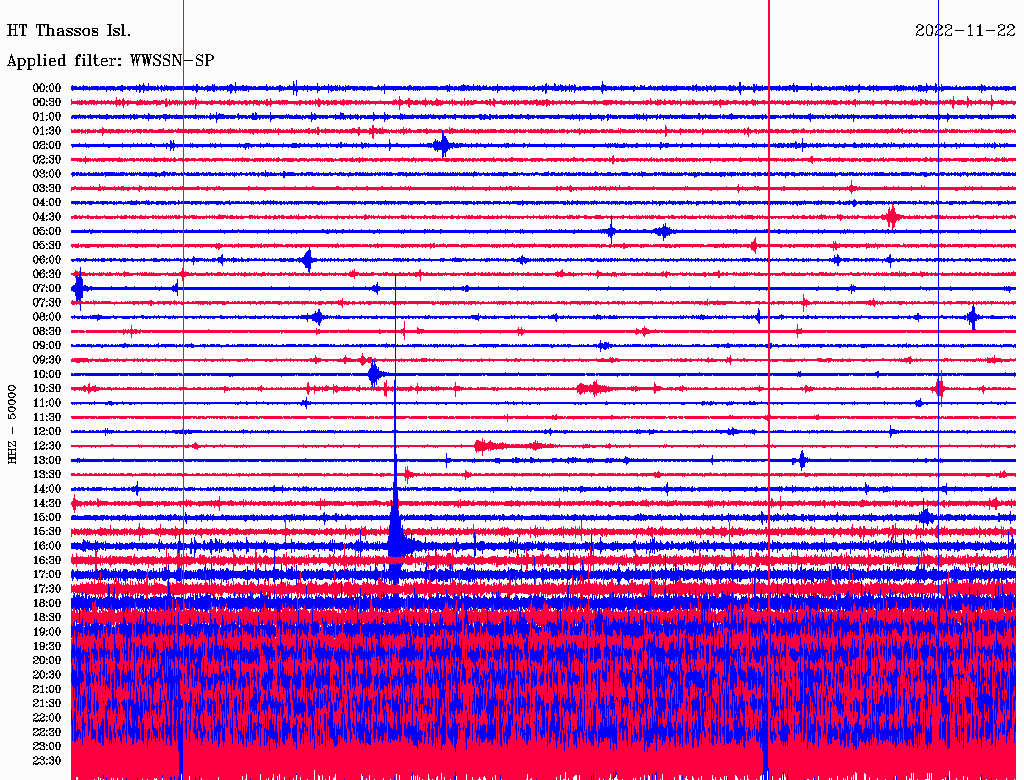Select the 14:30 trace label
1024x780 pixels.
pyautogui.click(x=47, y=503)
